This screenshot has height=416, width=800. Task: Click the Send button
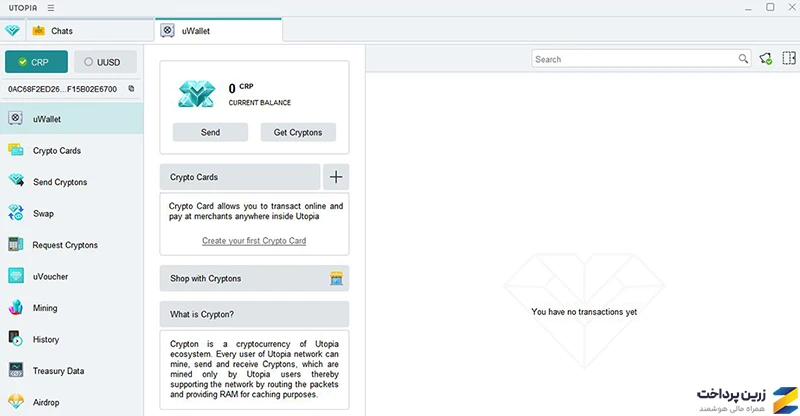pos(210,132)
